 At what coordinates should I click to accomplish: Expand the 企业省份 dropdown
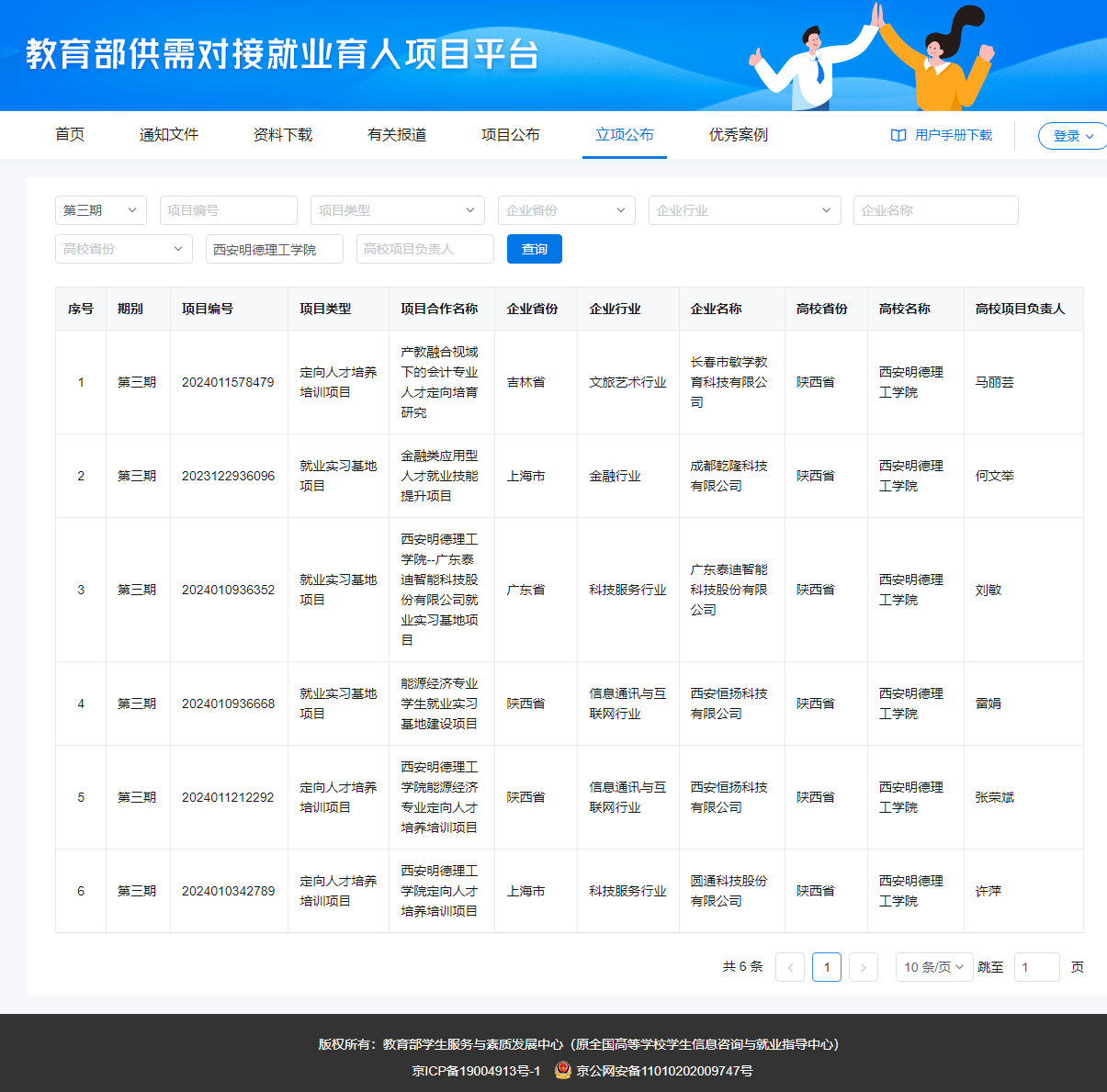[566, 210]
